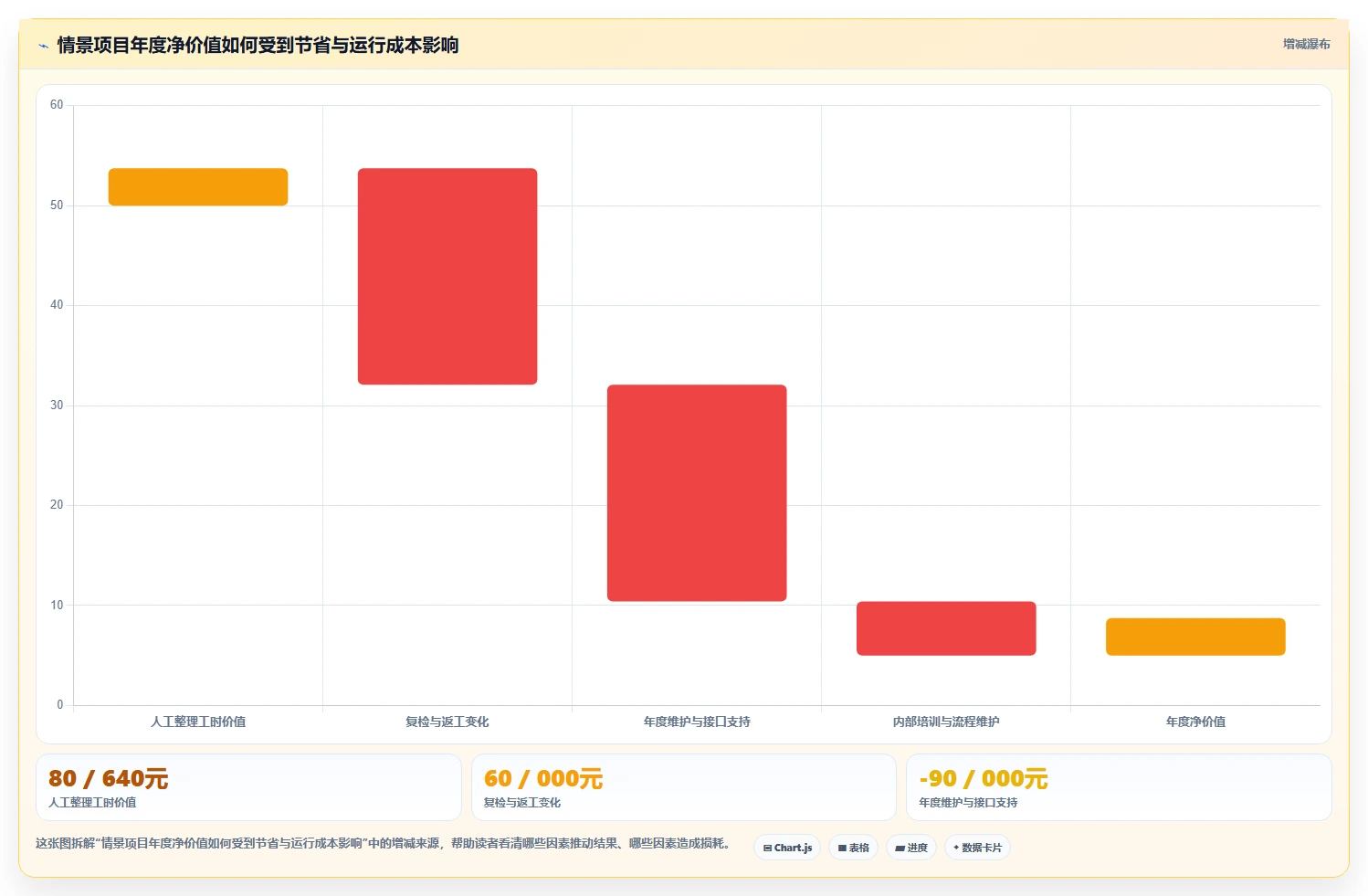Click the 人工整理工时价值 x-axis label
This screenshot has width=1368, height=896.
[198, 722]
